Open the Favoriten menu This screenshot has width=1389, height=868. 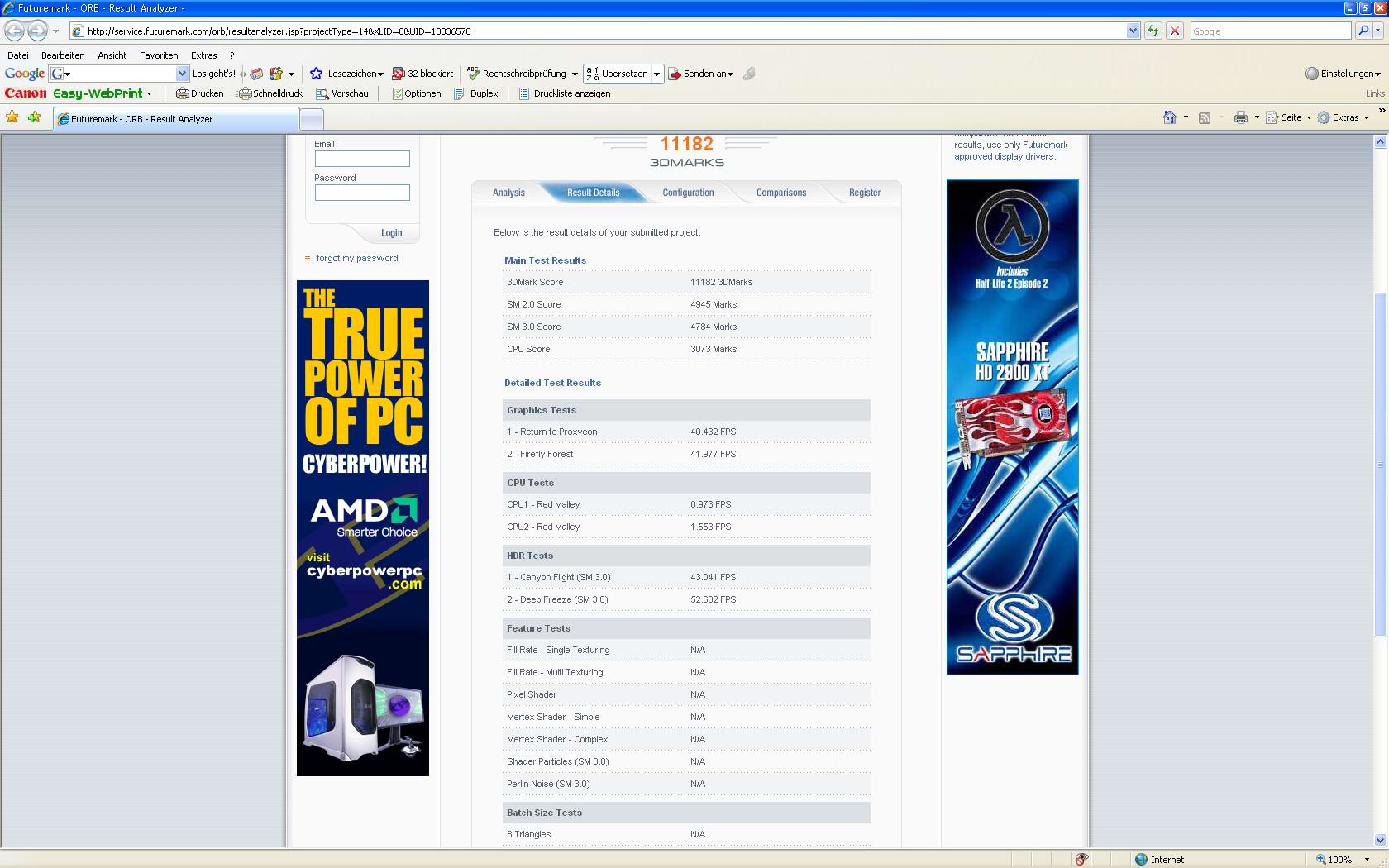[x=159, y=55]
